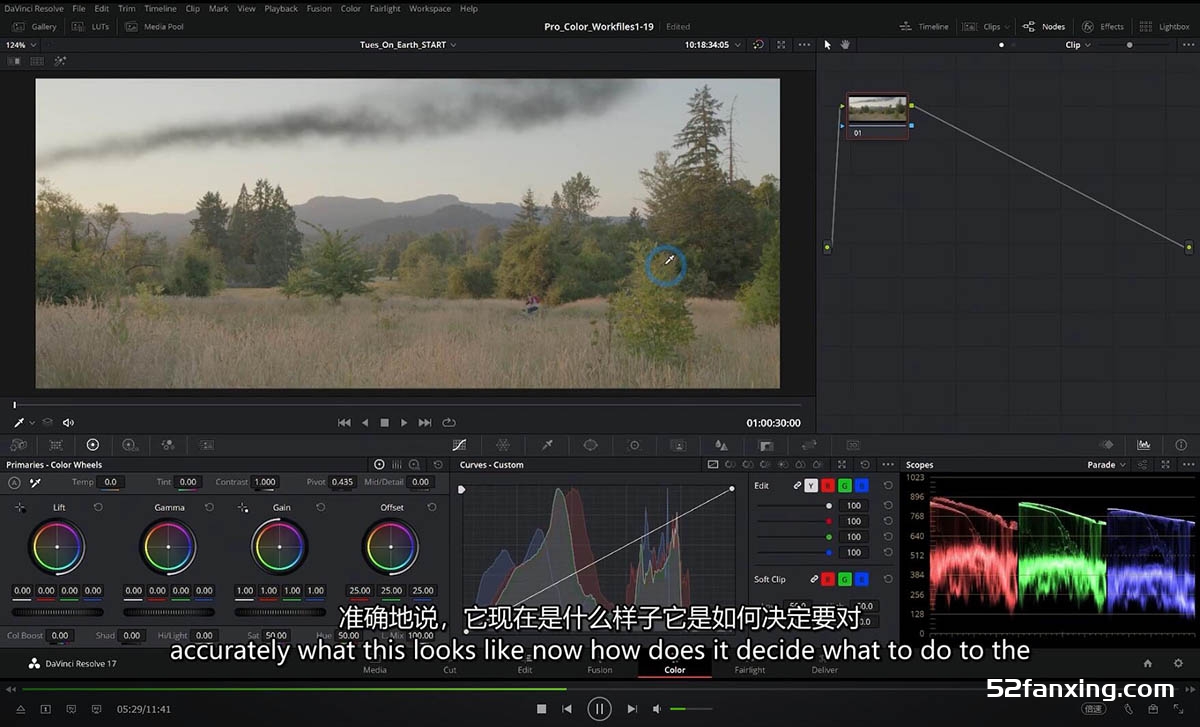Switch to the Color page tab
This screenshot has height=727, width=1200.
pos(675,670)
